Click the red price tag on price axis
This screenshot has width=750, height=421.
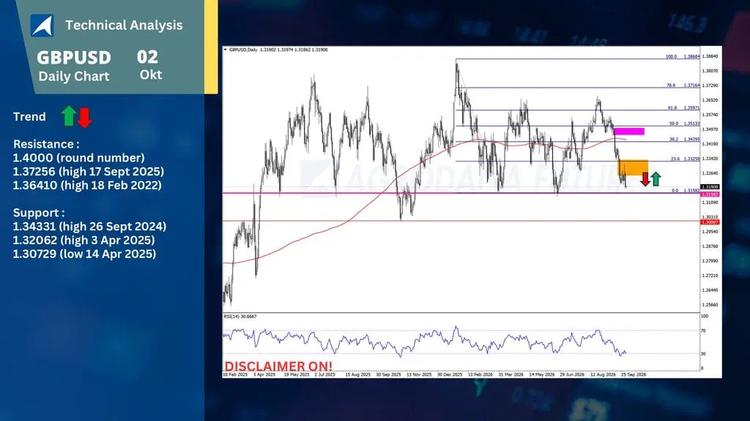[710, 222]
